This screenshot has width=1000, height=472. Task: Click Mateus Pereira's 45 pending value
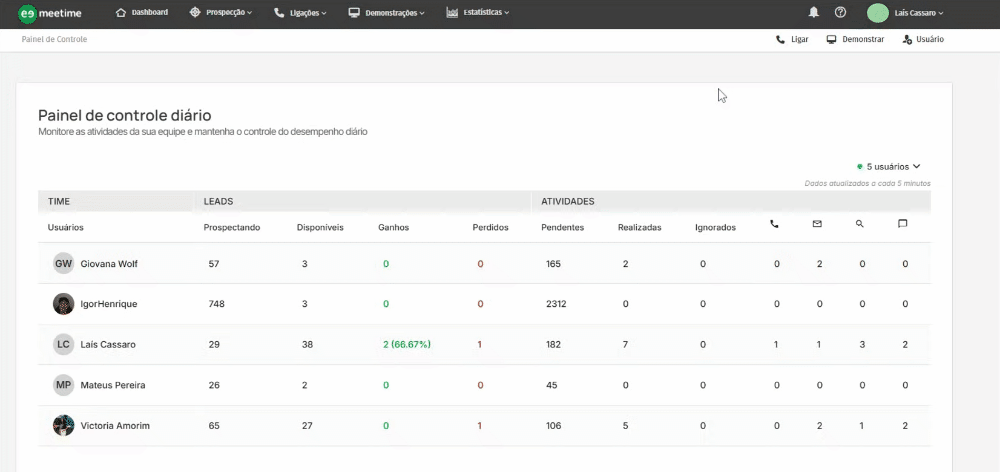click(x=552, y=385)
